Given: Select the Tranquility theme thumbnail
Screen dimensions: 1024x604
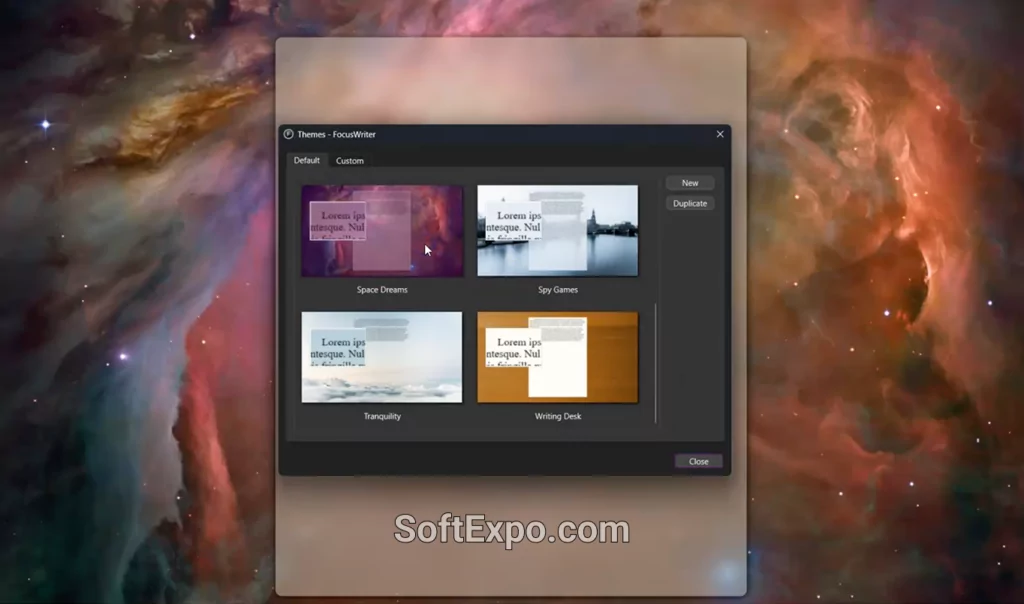Looking at the screenshot, I should pyautogui.click(x=381, y=357).
